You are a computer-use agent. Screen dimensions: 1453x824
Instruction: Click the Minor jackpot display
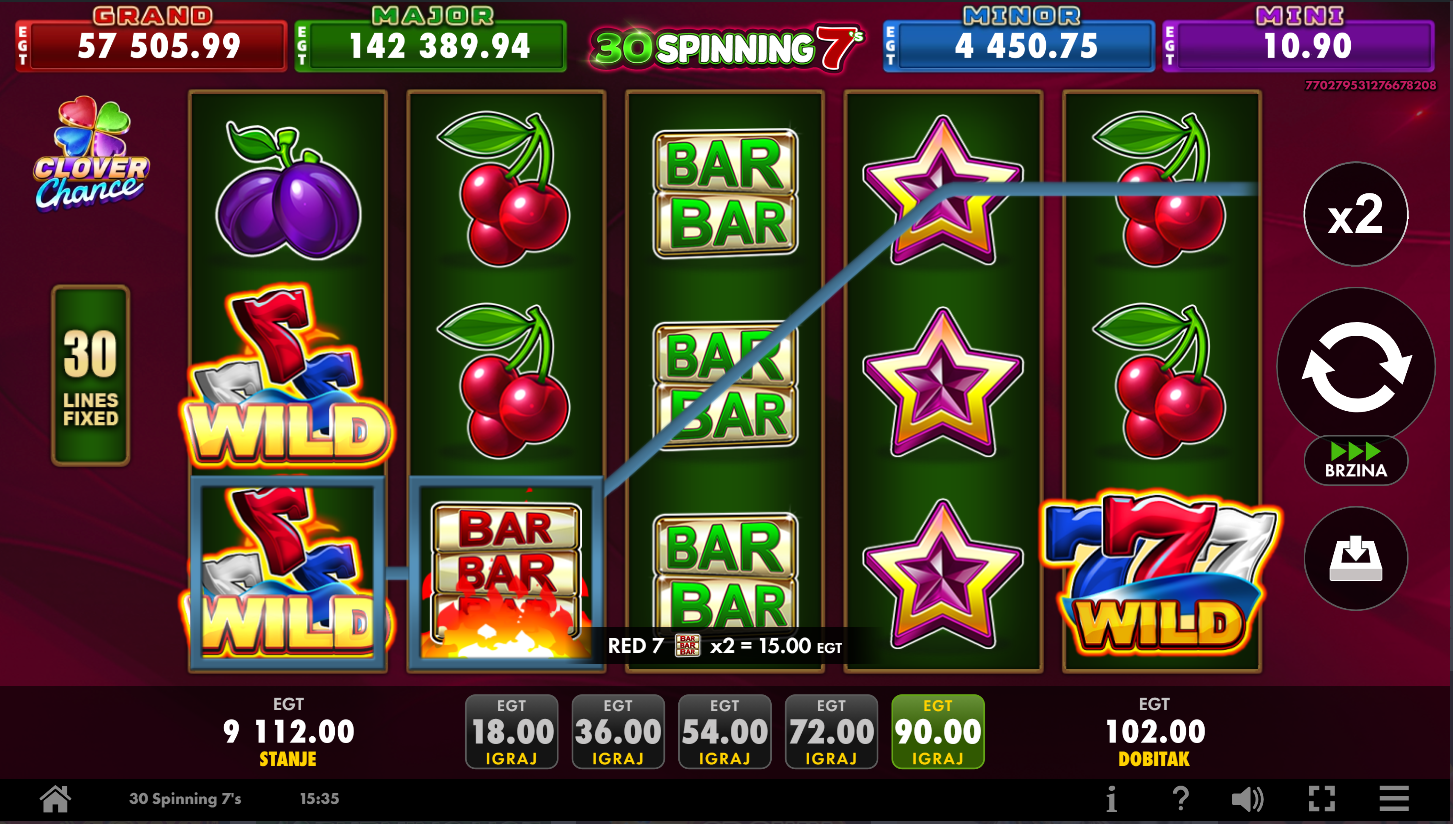pos(1019,39)
